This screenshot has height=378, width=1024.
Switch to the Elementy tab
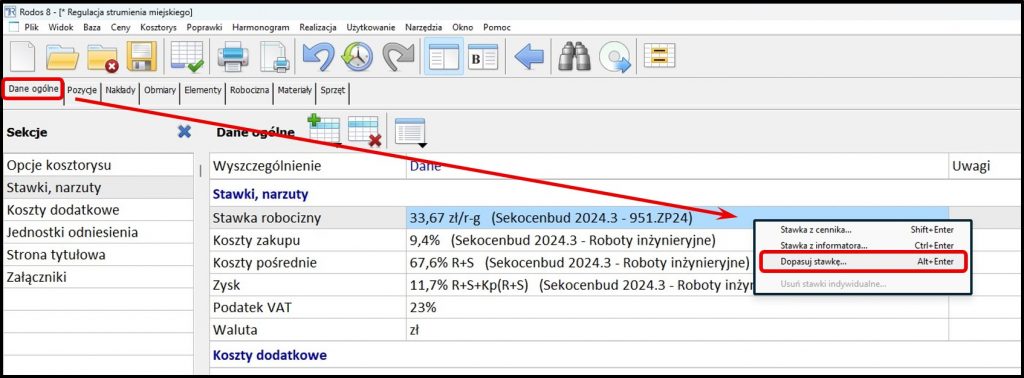[202, 90]
